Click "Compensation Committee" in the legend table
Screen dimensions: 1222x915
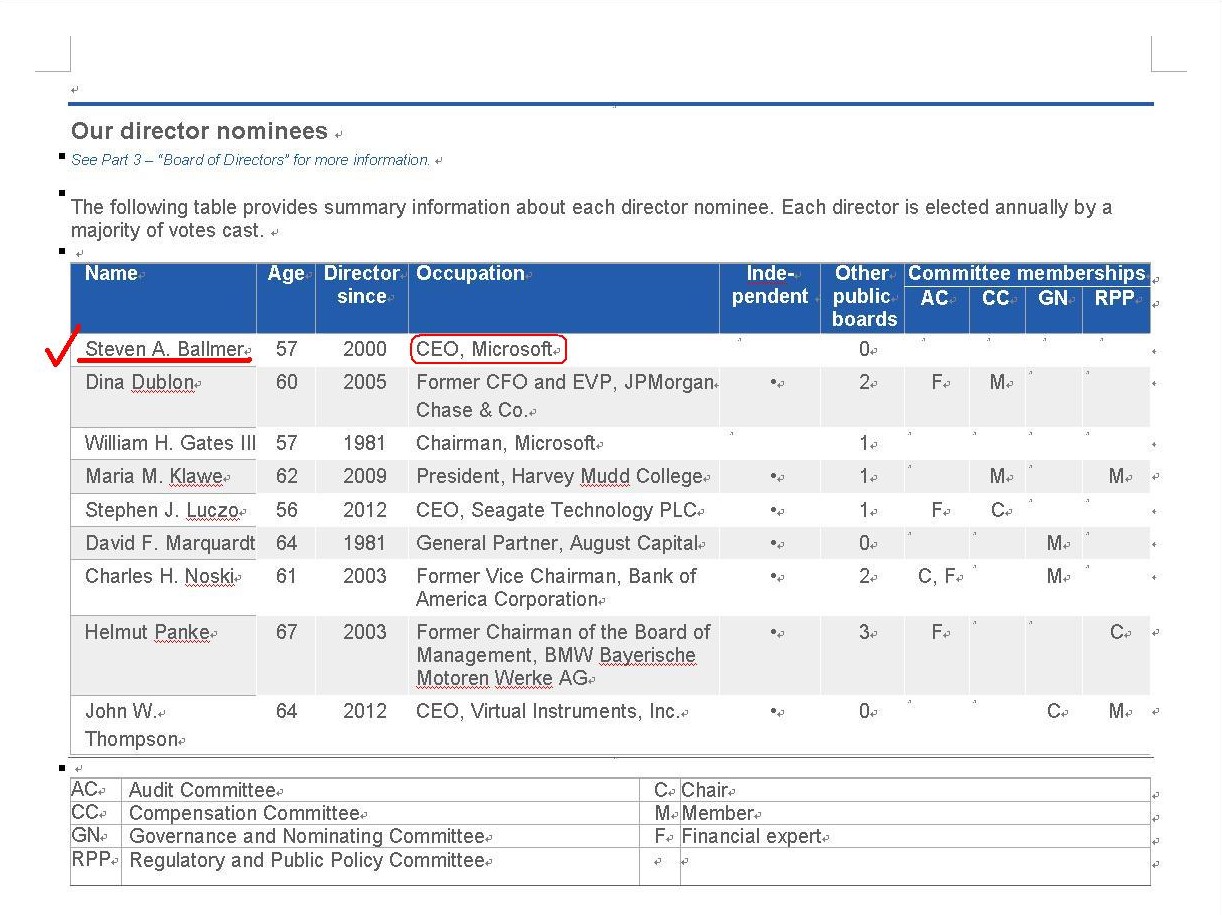244,814
